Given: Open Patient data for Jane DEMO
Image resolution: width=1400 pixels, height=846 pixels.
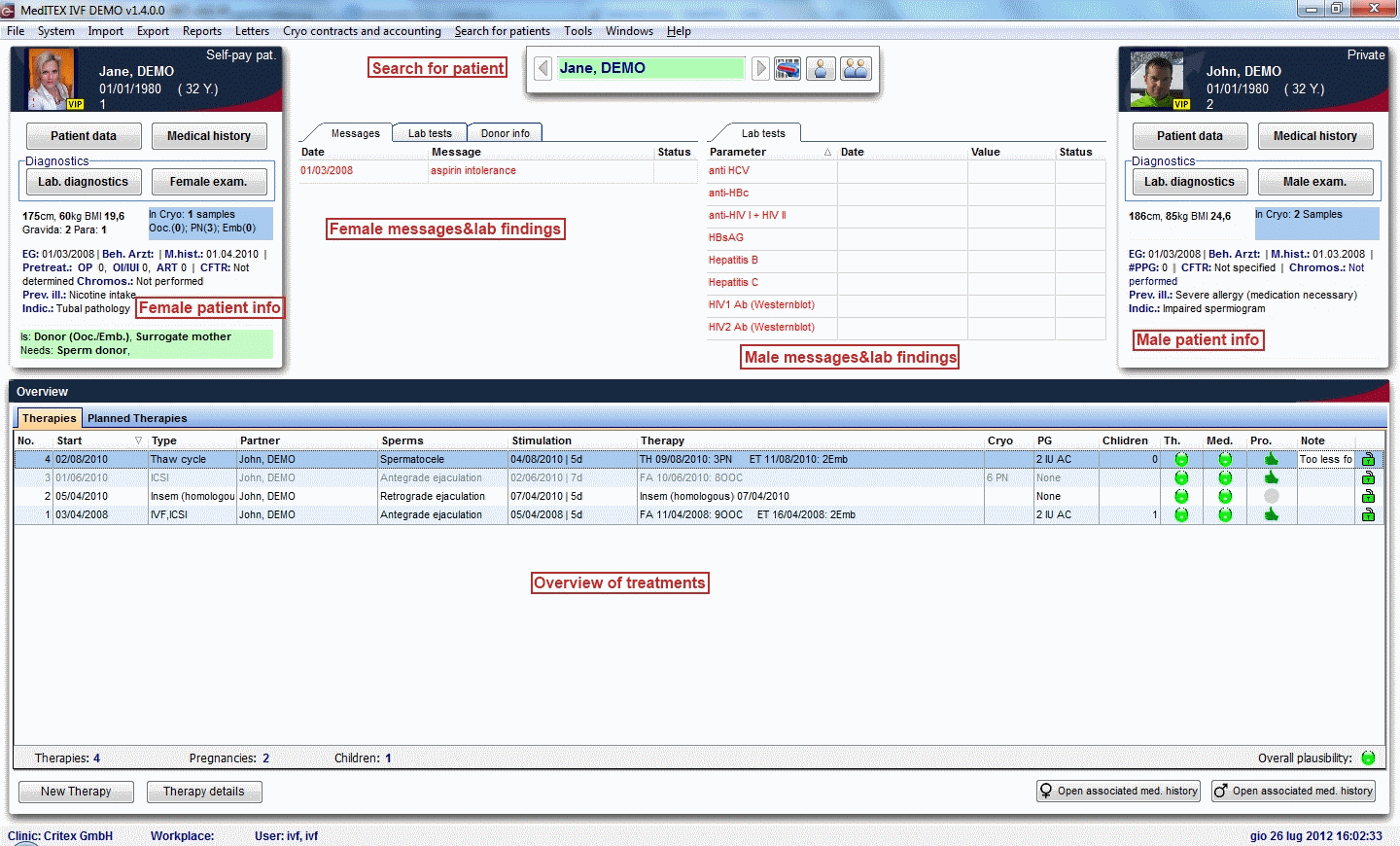Looking at the screenshot, I should [x=84, y=136].
